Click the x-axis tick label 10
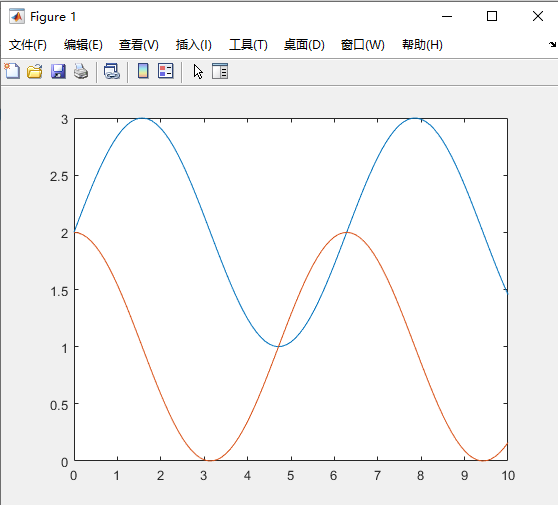Screen dimensions: 558x505 pos(508,475)
